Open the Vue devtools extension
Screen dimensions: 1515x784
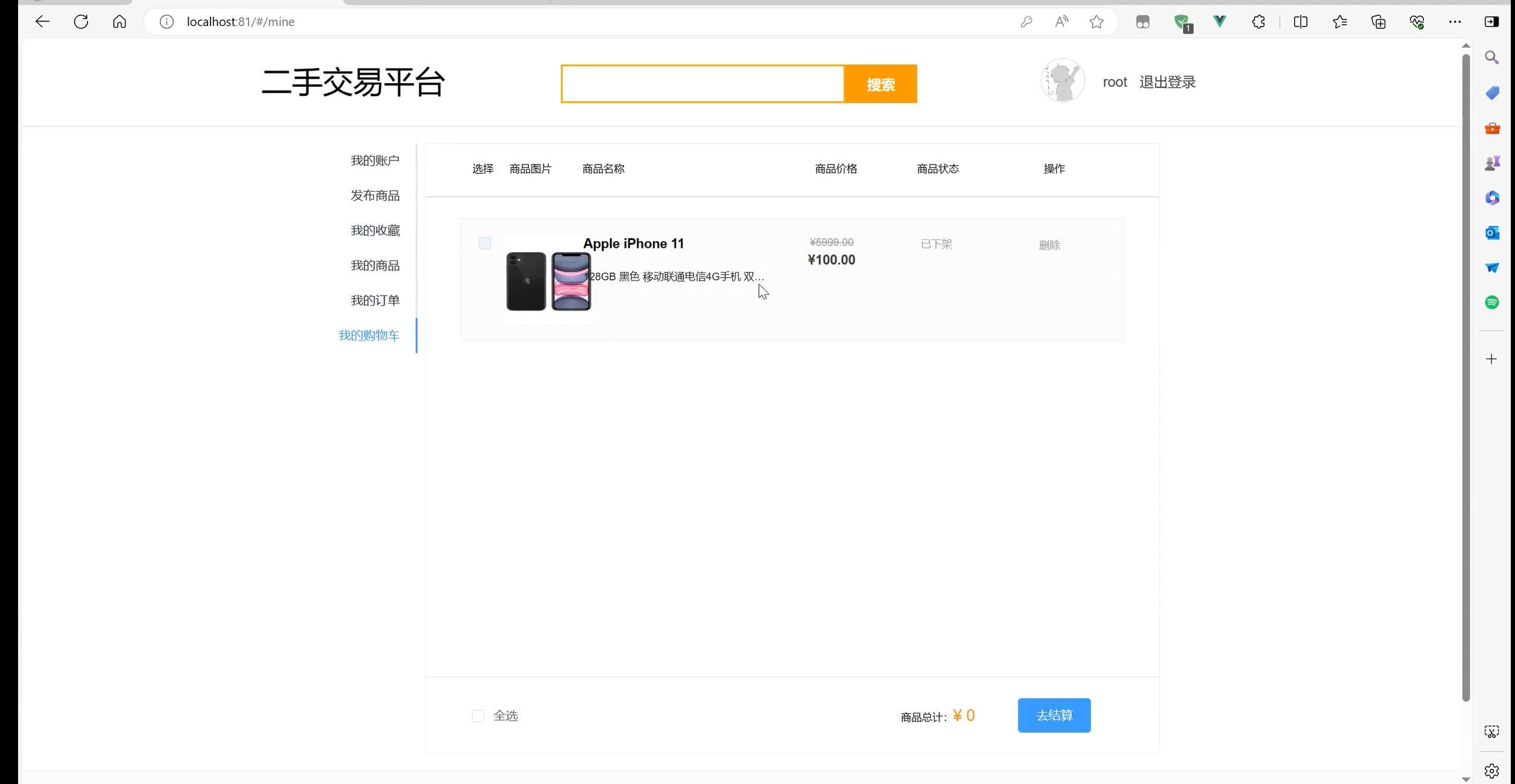point(1219,22)
